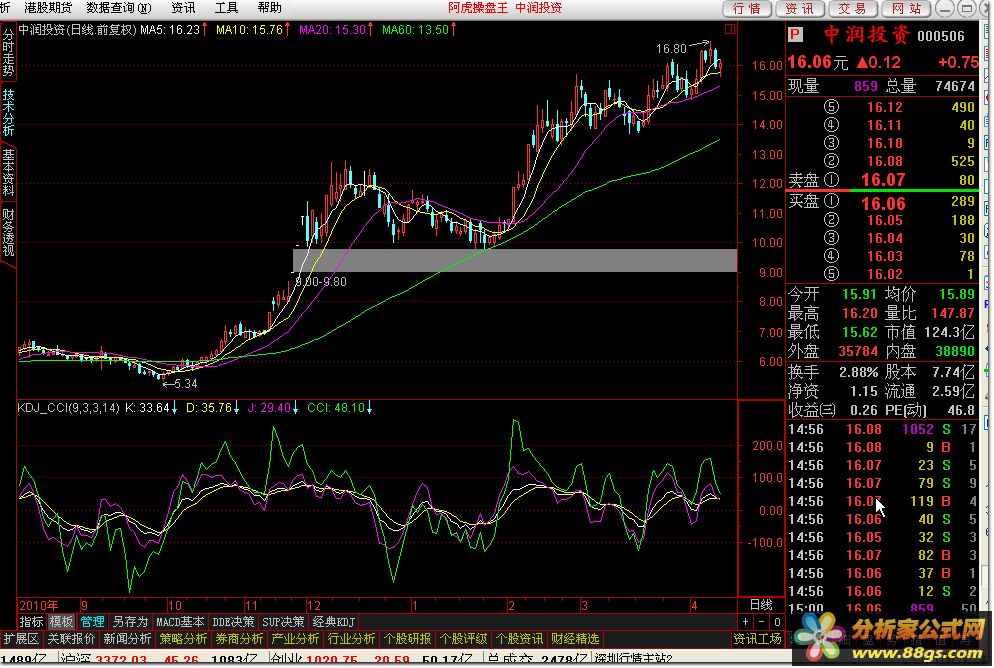The width and height of the screenshot is (994, 668).
Task: Click the − zoom button under 日线
Action: 761,622
